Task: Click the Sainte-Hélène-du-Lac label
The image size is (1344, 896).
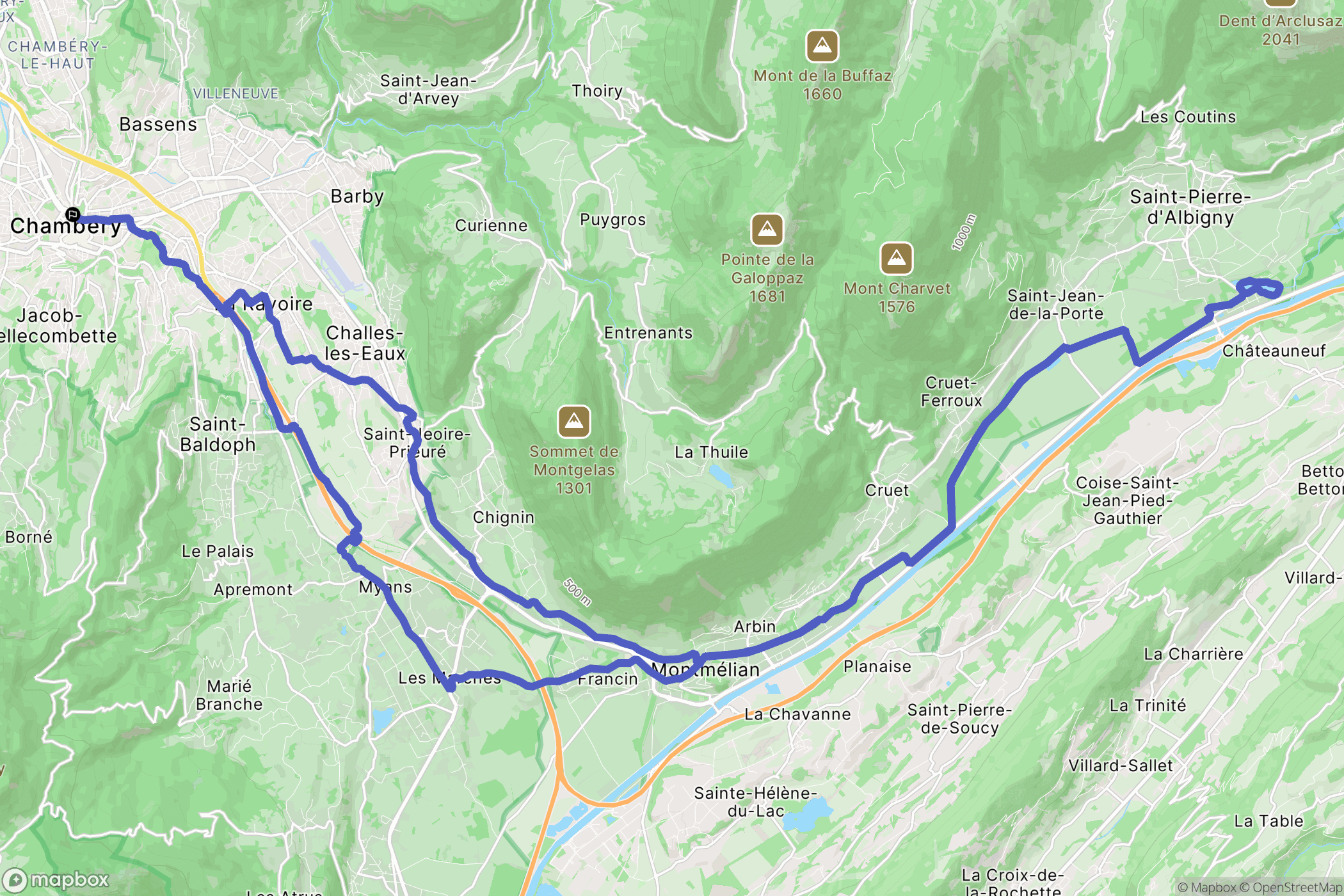Action: pyautogui.click(x=756, y=802)
